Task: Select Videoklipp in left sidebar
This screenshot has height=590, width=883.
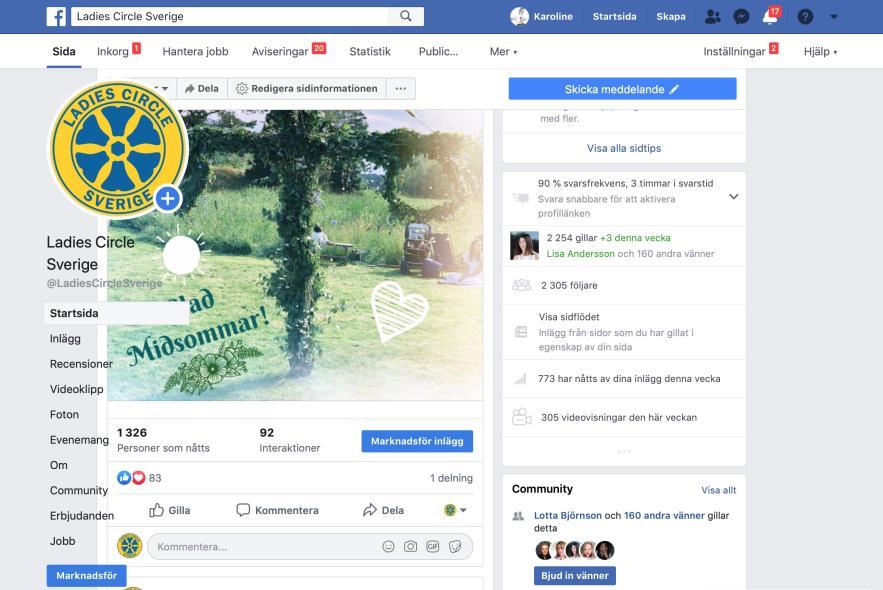Action: tap(77, 389)
